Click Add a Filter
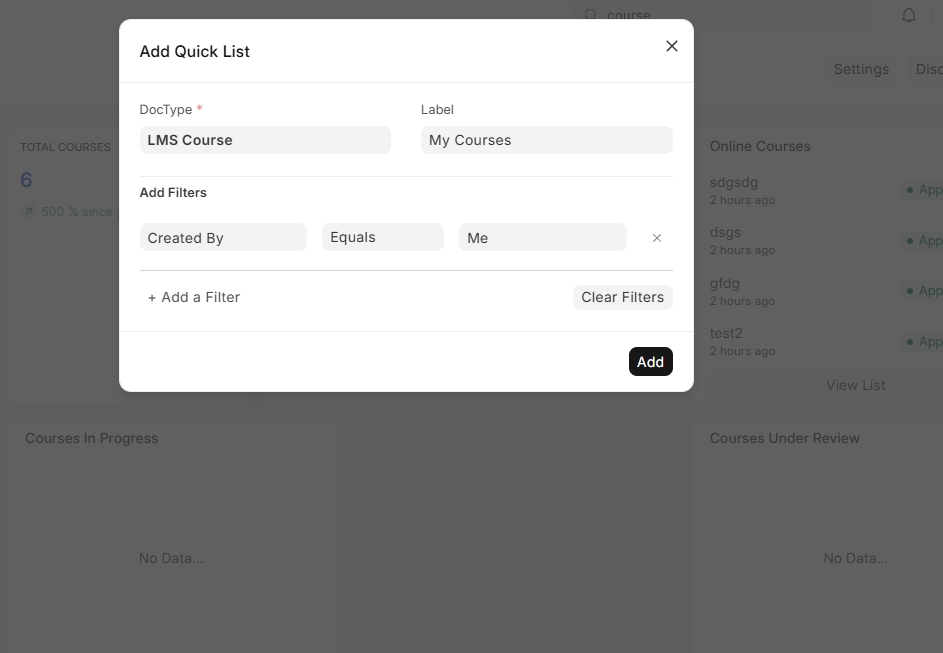The image size is (943, 653). point(194,297)
